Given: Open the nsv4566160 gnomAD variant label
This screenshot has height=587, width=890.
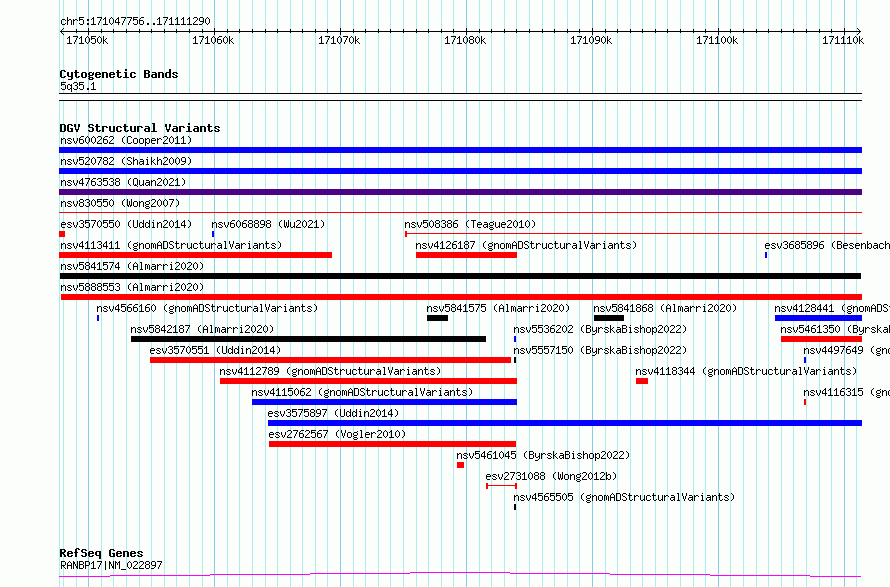Looking at the screenshot, I should pos(207,308).
